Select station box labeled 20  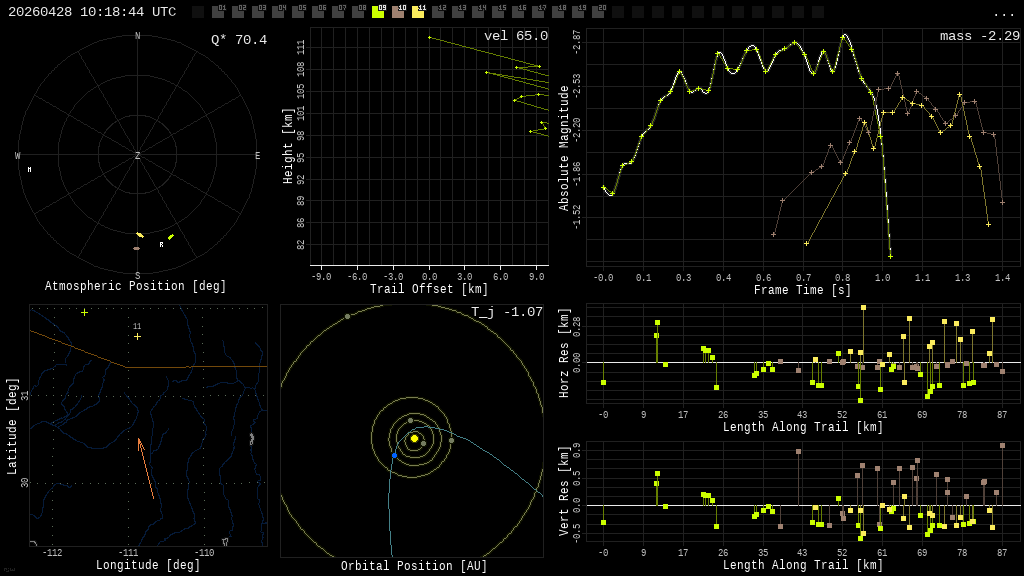coord(598,12)
